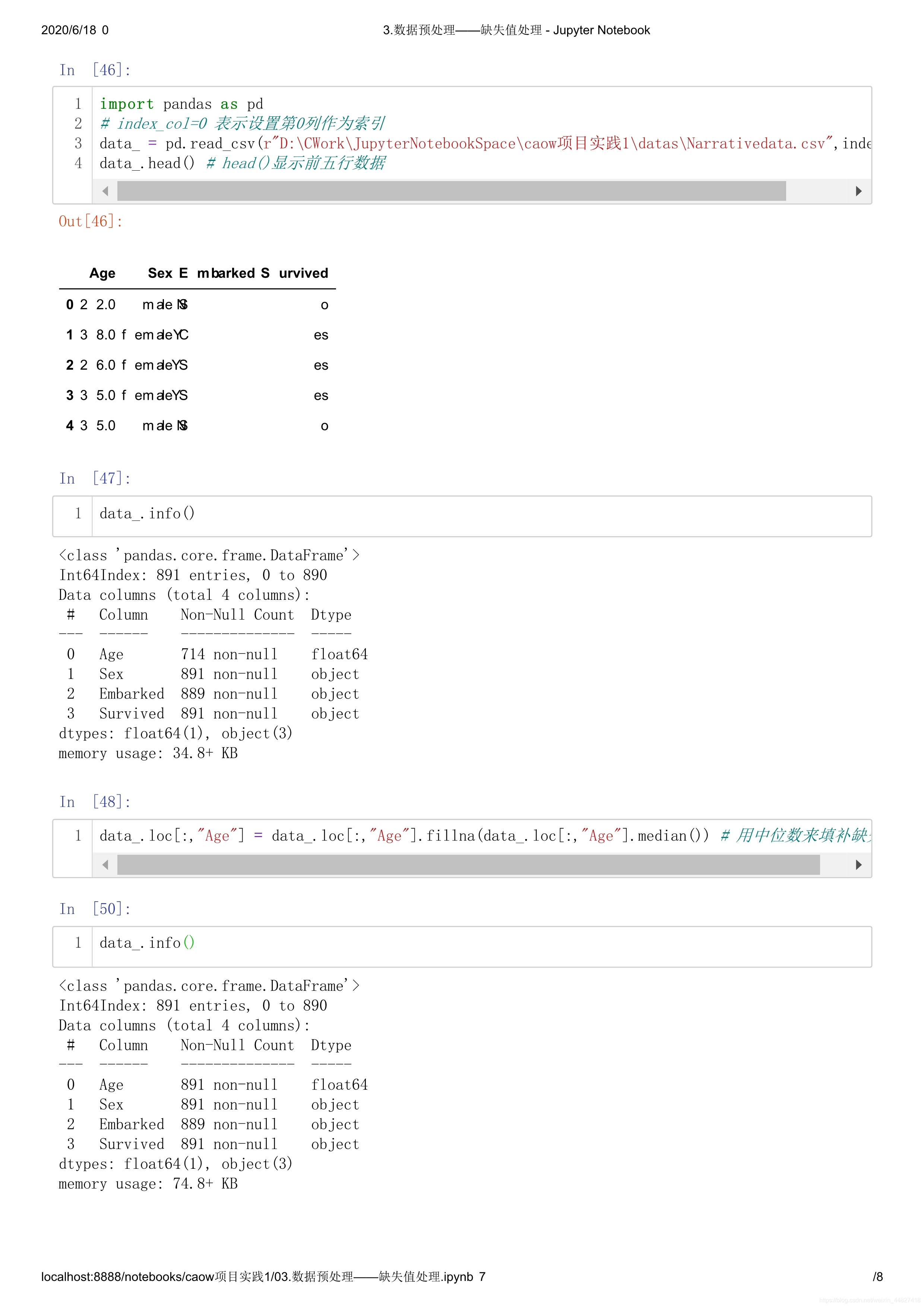Click the 'data_.head()' code line
Image resolution: width=924 pixels, height=1307 pixels.
click(243, 163)
